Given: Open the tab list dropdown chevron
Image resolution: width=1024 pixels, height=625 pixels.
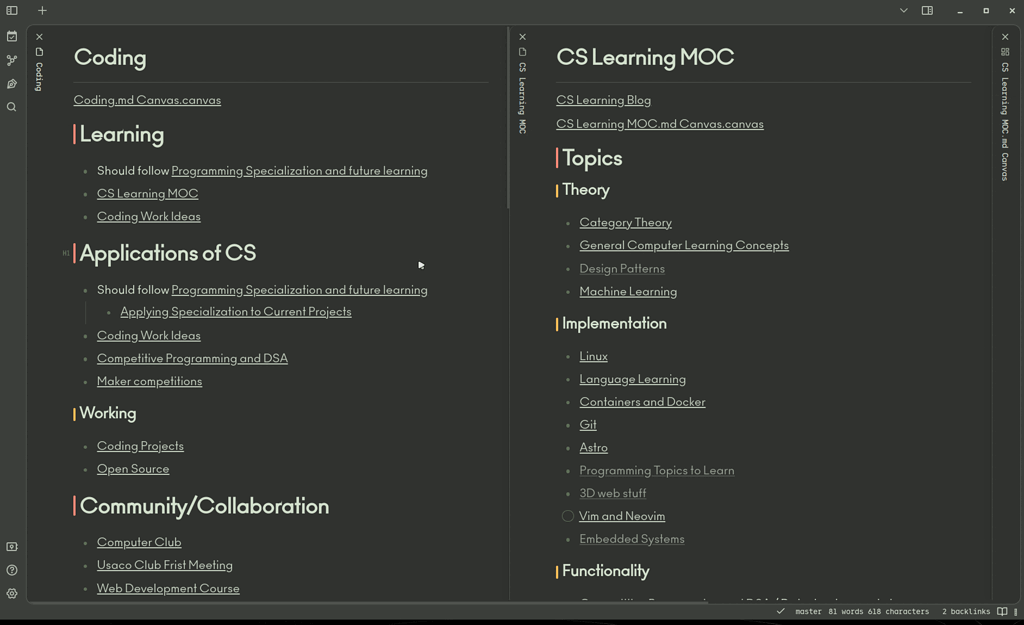Looking at the screenshot, I should point(903,10).
